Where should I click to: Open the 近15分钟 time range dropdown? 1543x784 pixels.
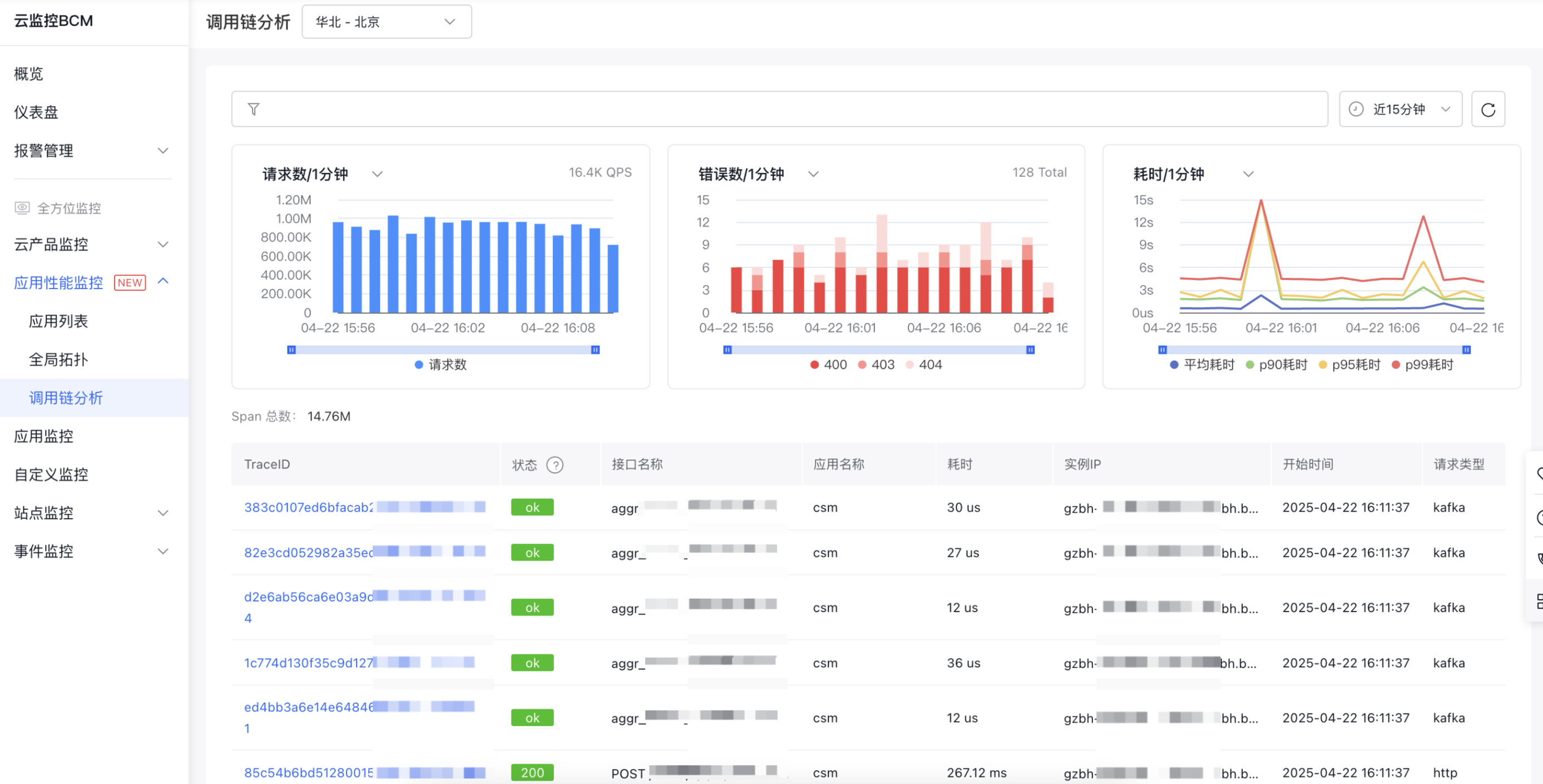(x=1401, y=109)
